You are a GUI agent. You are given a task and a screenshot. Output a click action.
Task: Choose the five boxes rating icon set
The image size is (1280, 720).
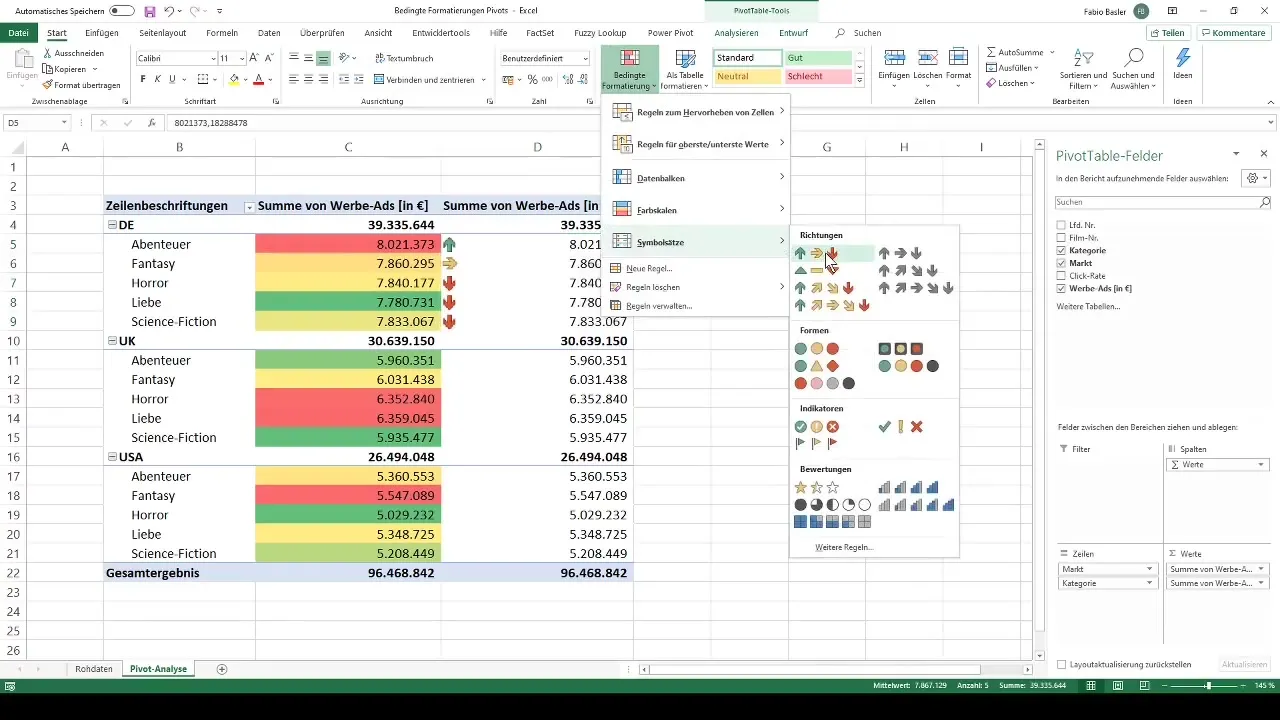pos(832,521)
